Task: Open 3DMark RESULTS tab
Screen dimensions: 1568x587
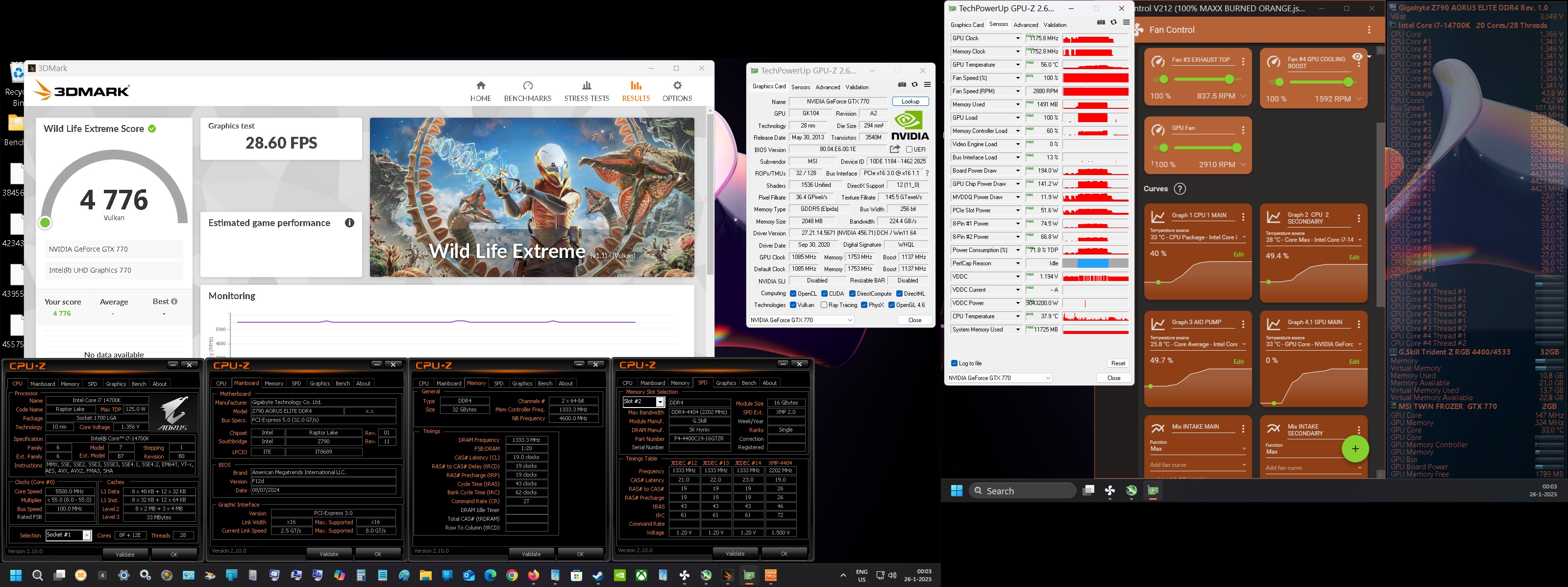Action: pyautogui.click(x=636, y=91)
